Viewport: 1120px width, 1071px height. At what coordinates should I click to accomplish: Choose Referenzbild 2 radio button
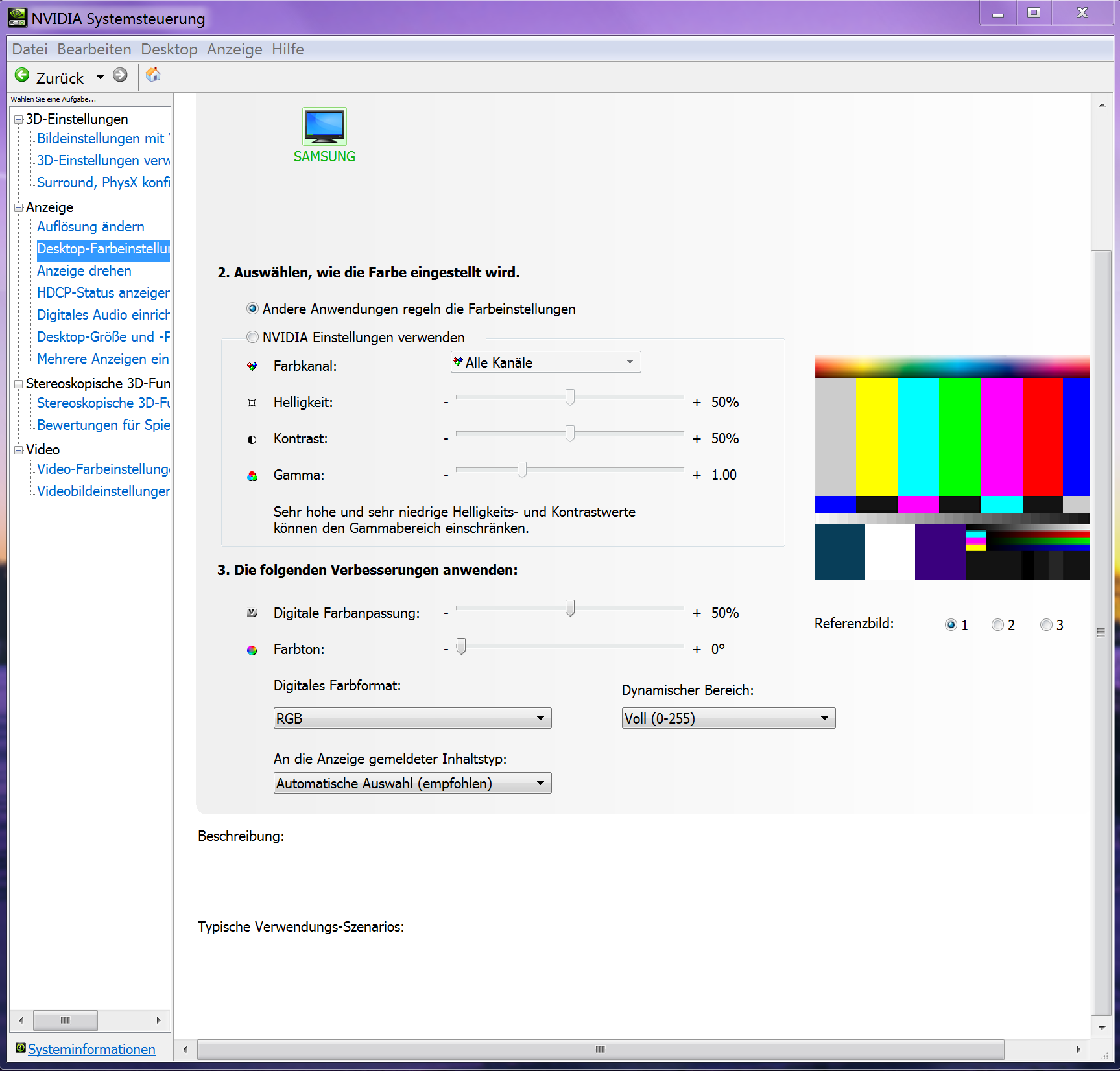click(998, 625)
